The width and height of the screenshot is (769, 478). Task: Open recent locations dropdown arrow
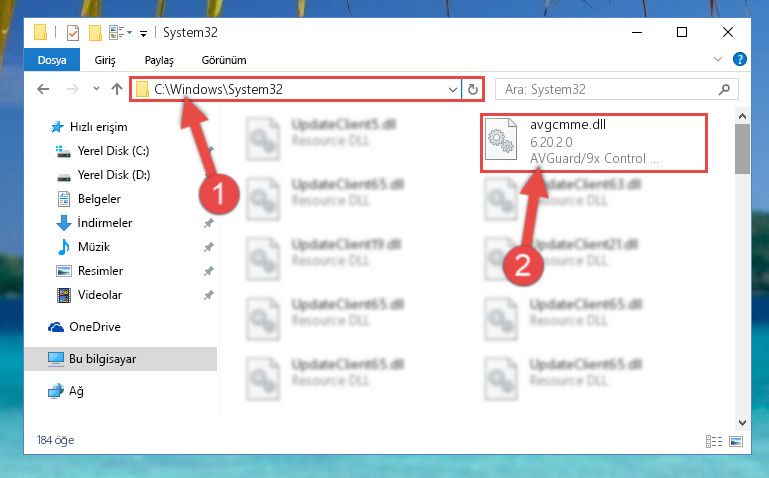pyautogui.click(x=96, y=89)
